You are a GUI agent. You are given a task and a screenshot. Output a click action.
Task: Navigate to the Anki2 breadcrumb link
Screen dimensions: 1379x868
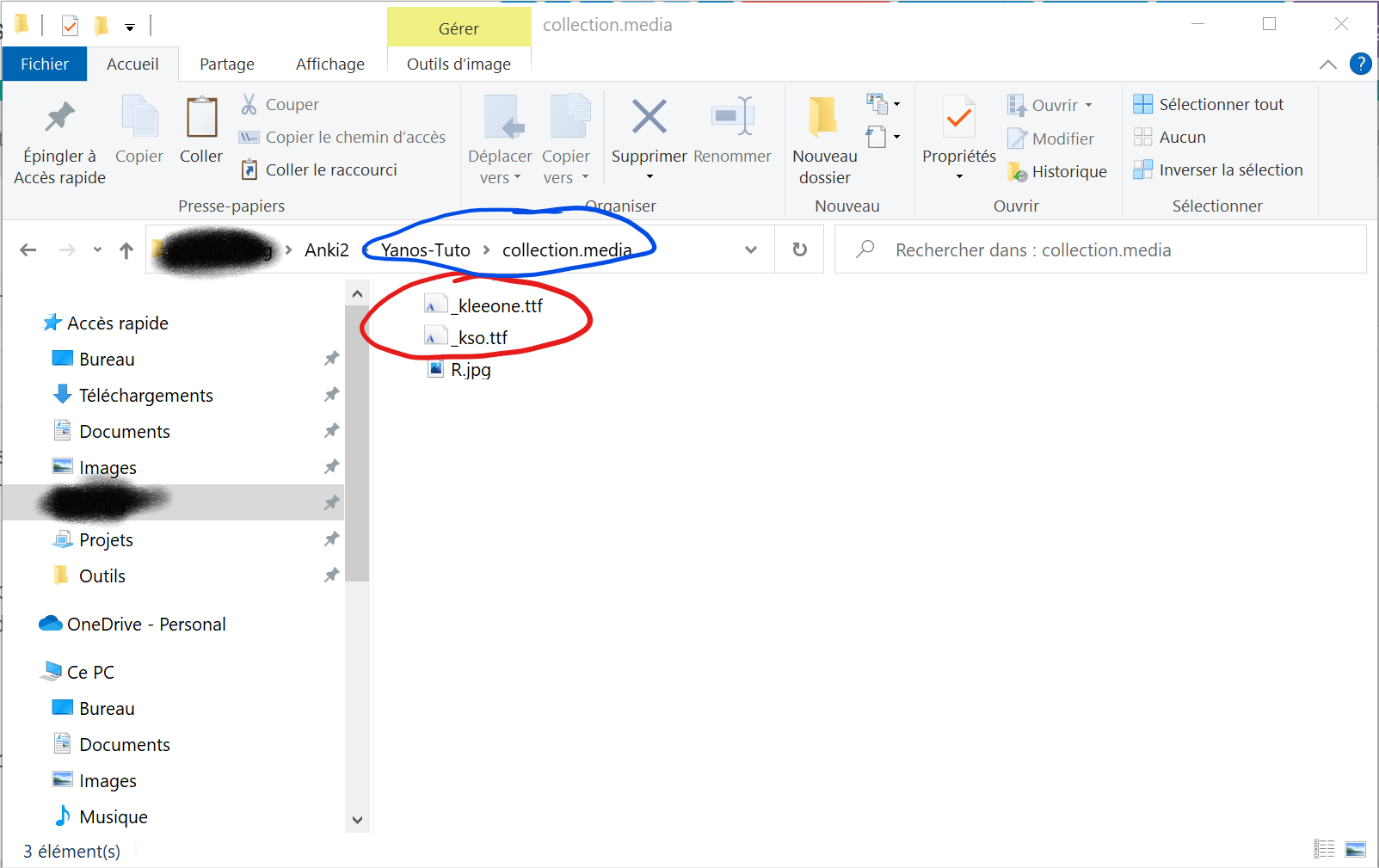tap(327, 249)
